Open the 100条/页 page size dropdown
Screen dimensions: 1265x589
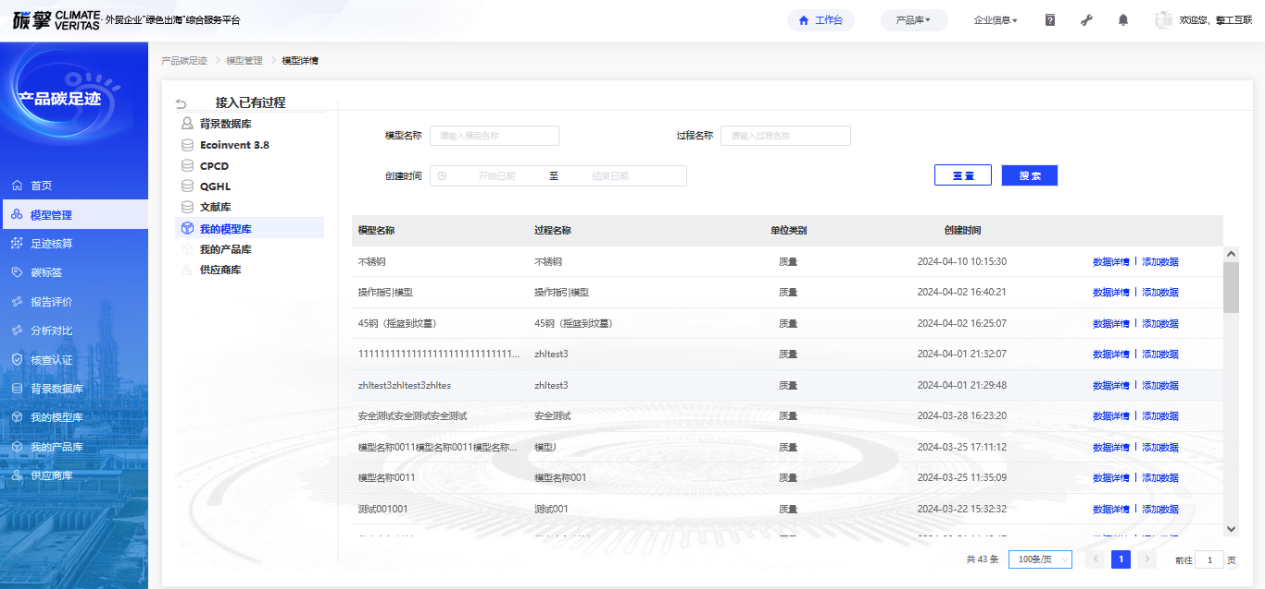1040,560
